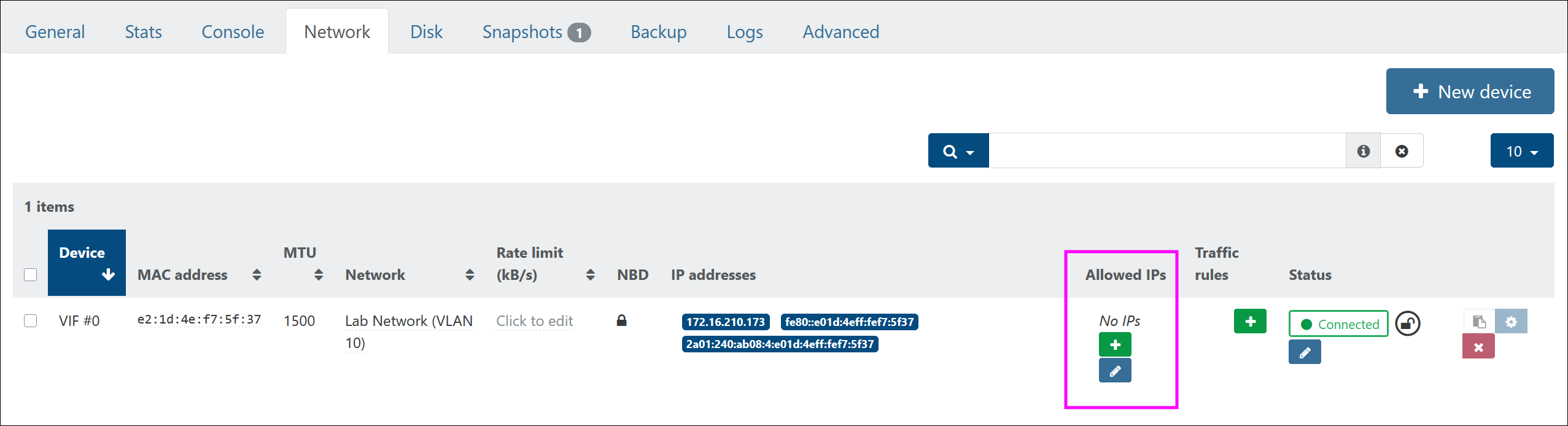Edit VIF status with pencil icon
This screenshot has width=1568, height=426.
point(1305,352)
